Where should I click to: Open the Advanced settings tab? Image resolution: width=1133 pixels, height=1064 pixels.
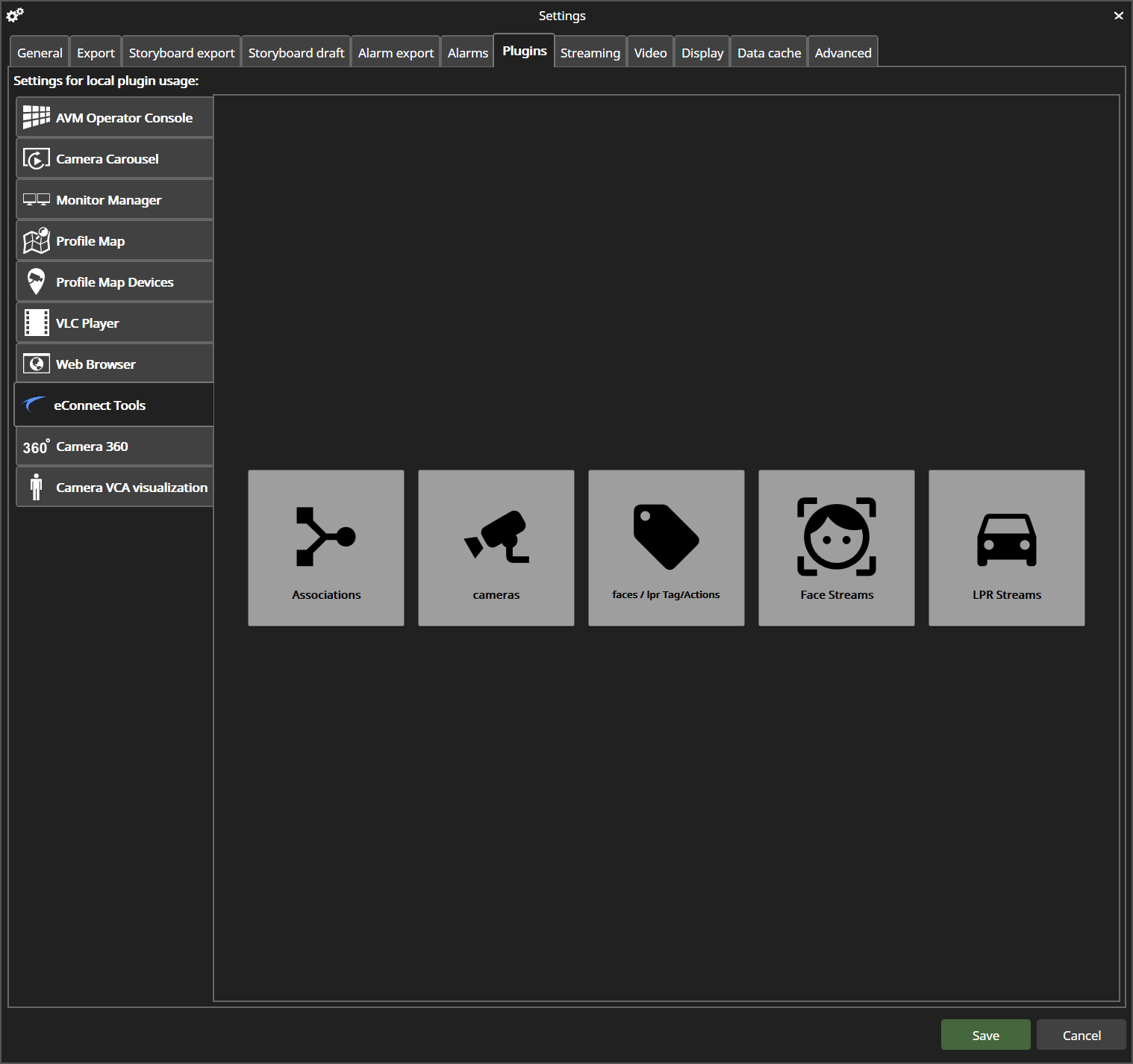(x=843, y=52)
